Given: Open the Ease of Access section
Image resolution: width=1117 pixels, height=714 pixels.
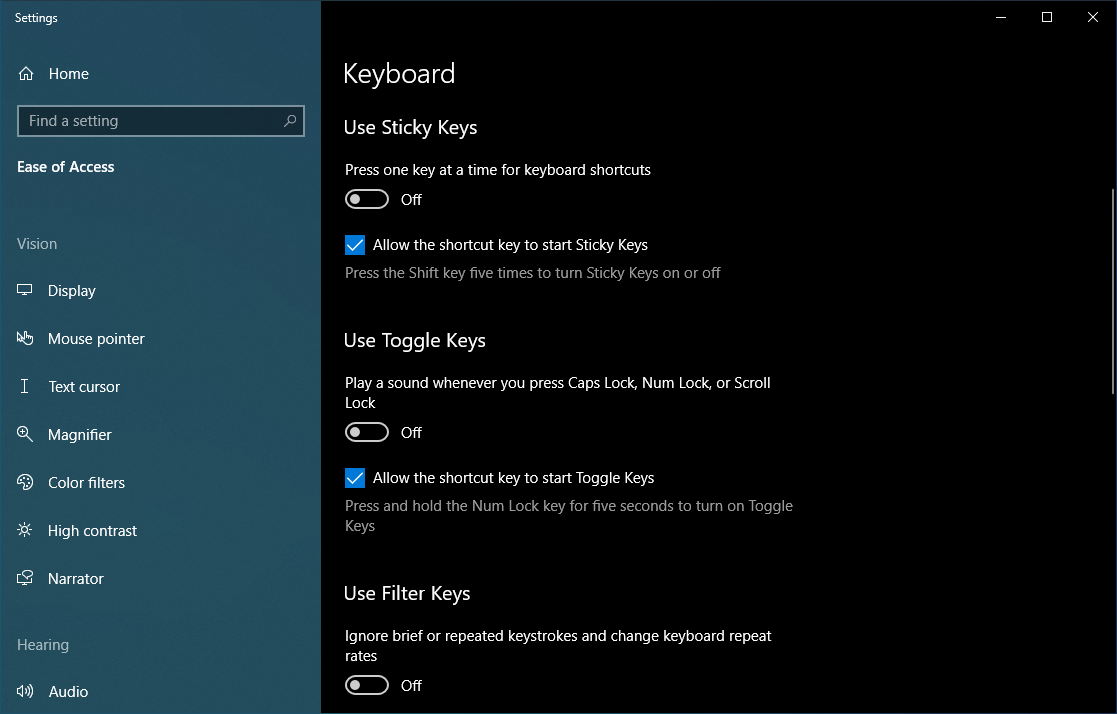Looking at the screenshot, I should pos(65,166).
